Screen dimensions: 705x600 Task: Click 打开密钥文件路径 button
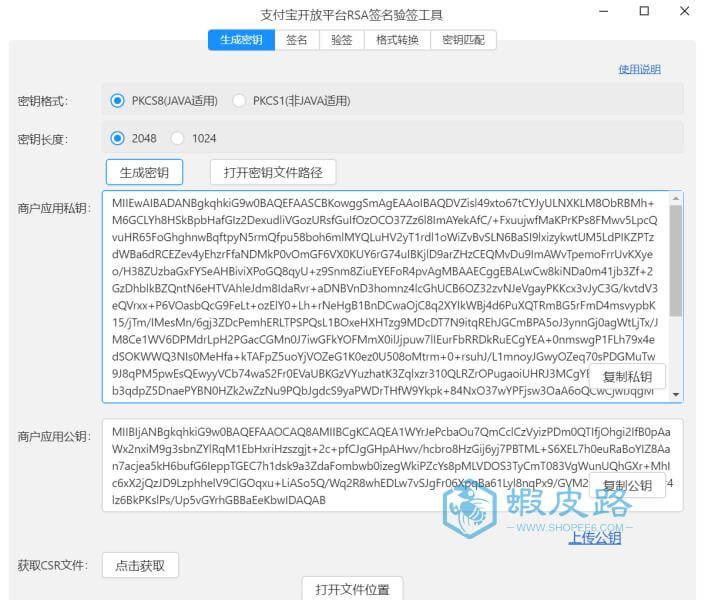tap(273, 172)
